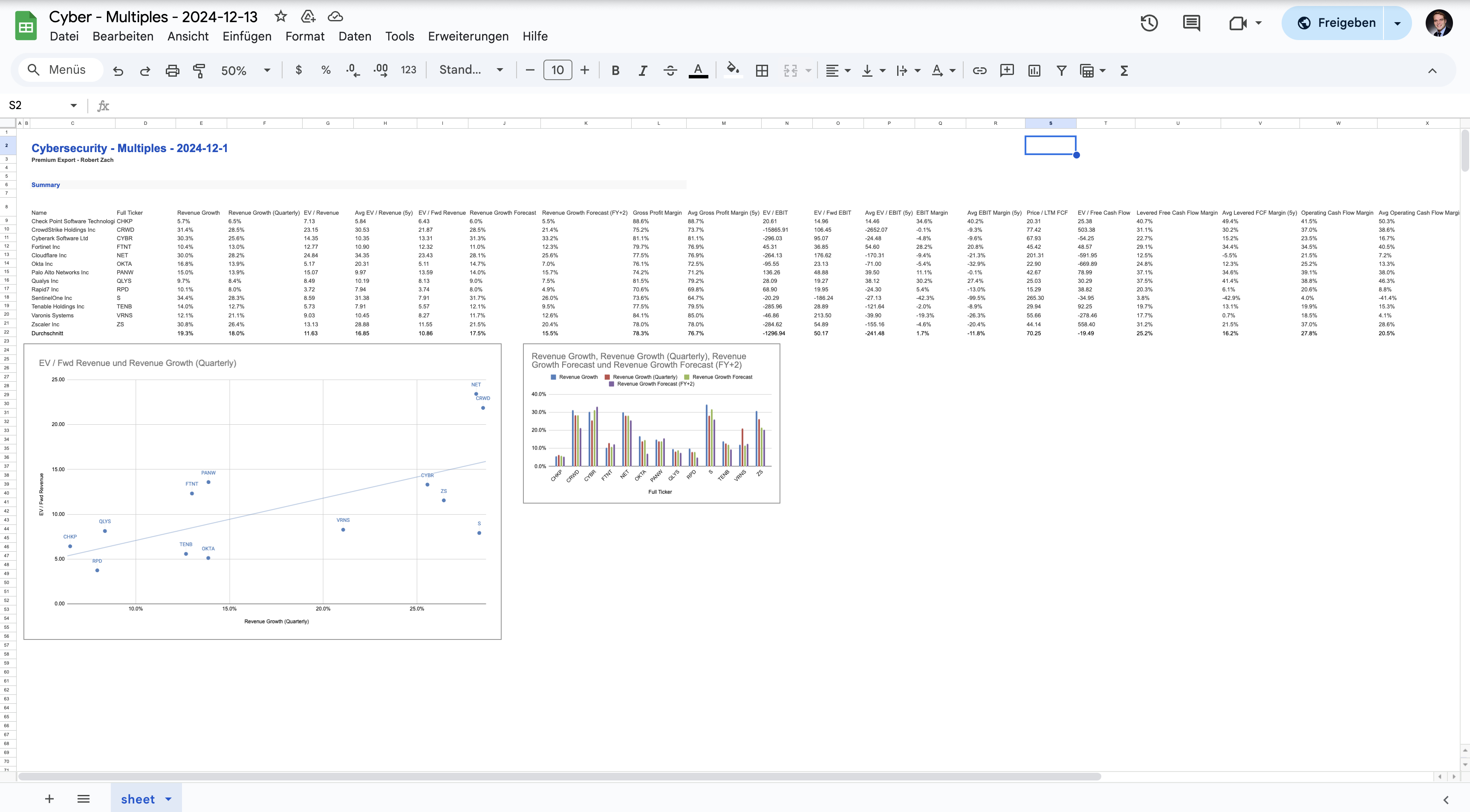Open the Daten menu
The height and width of the screenshot is (812, 1470).
[x=355, y=36]
